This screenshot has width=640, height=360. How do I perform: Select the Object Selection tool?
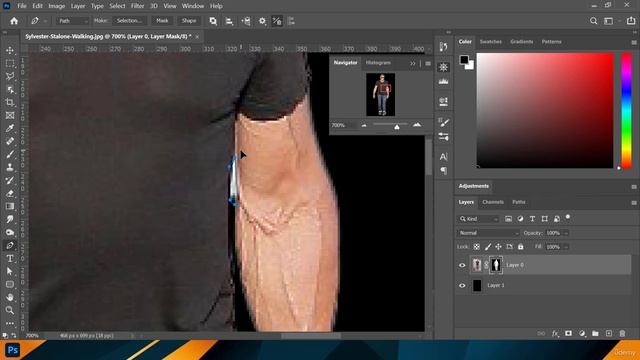pos(10,89)
